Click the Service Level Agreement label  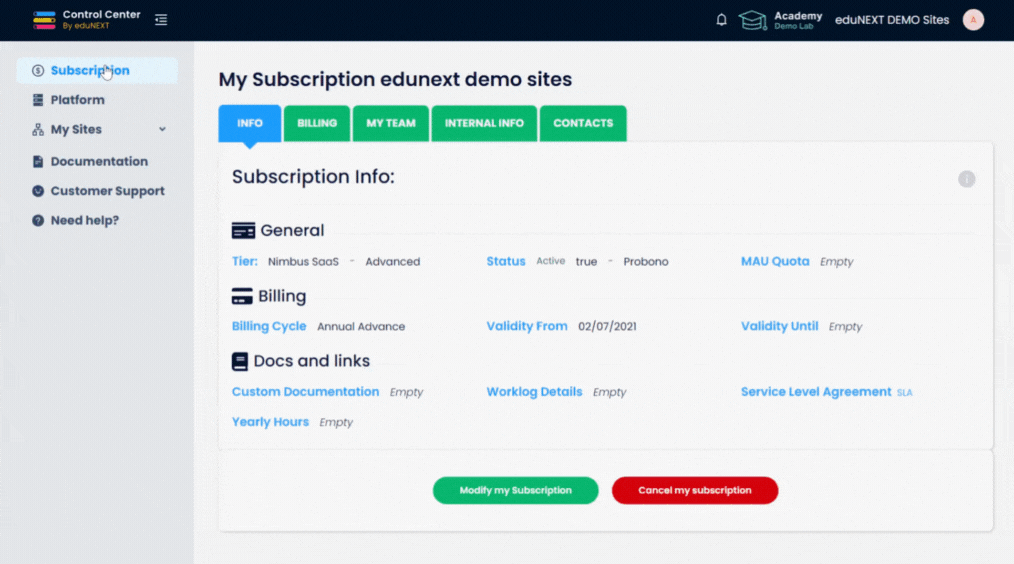pos(816,392)
